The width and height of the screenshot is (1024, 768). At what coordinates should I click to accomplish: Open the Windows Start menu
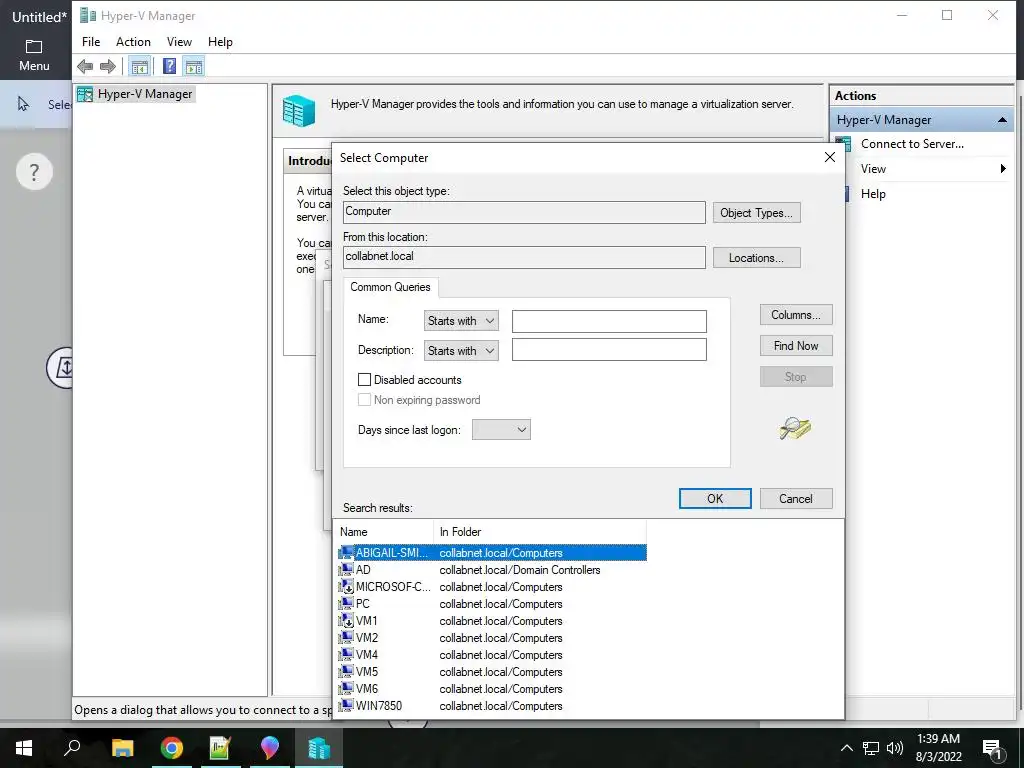pos(24,748)
